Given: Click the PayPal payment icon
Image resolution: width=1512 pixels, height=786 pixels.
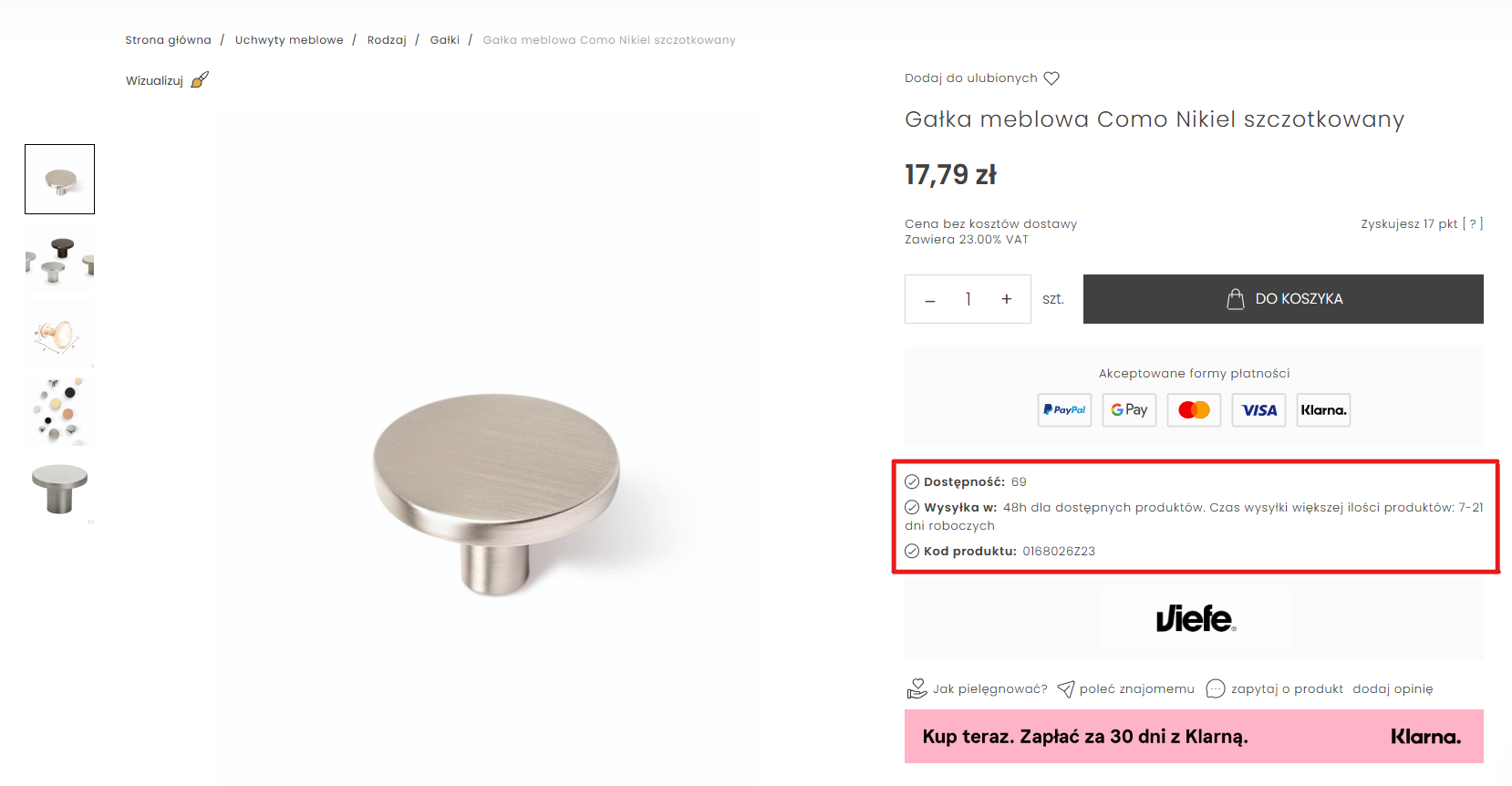Looking at the screenshot, I should pyautogui.click(x=1064, y=410).
